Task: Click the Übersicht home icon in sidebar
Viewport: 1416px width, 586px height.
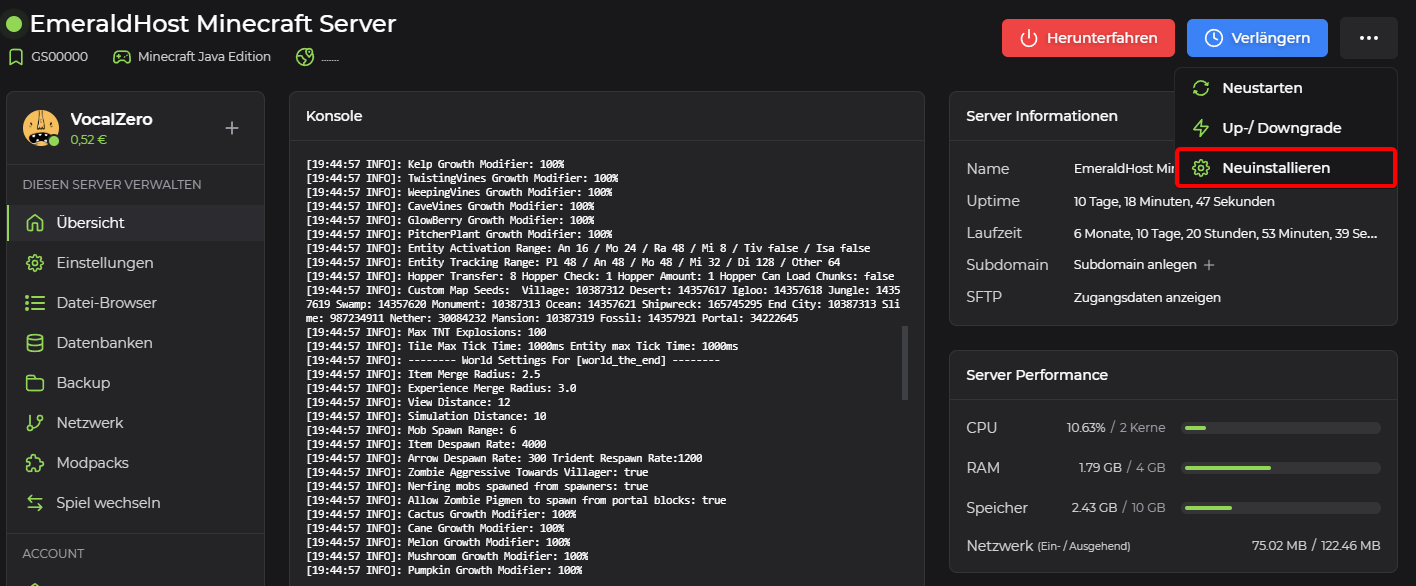Action: point(35,223)
